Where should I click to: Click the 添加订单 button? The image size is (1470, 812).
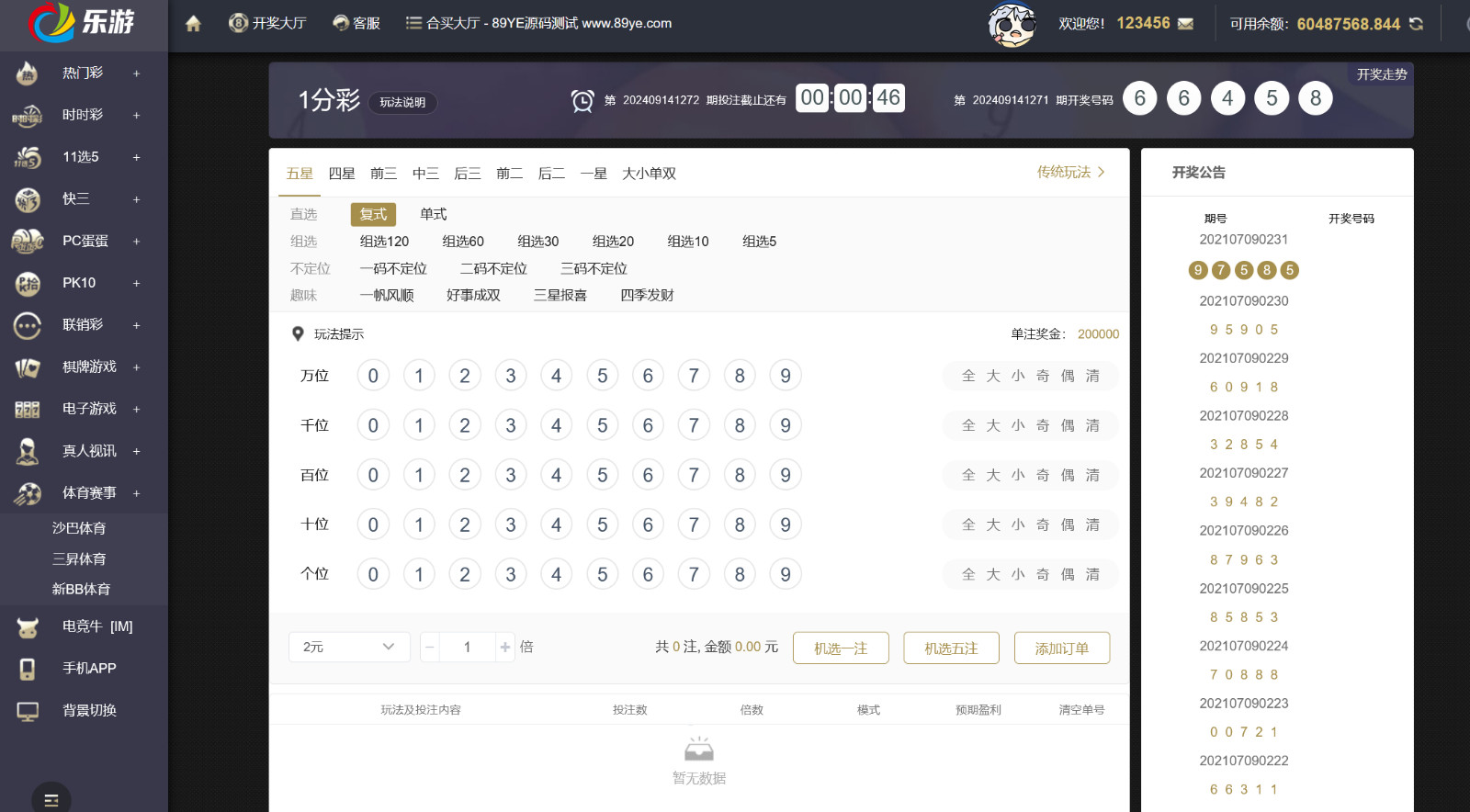point(1061,648)
